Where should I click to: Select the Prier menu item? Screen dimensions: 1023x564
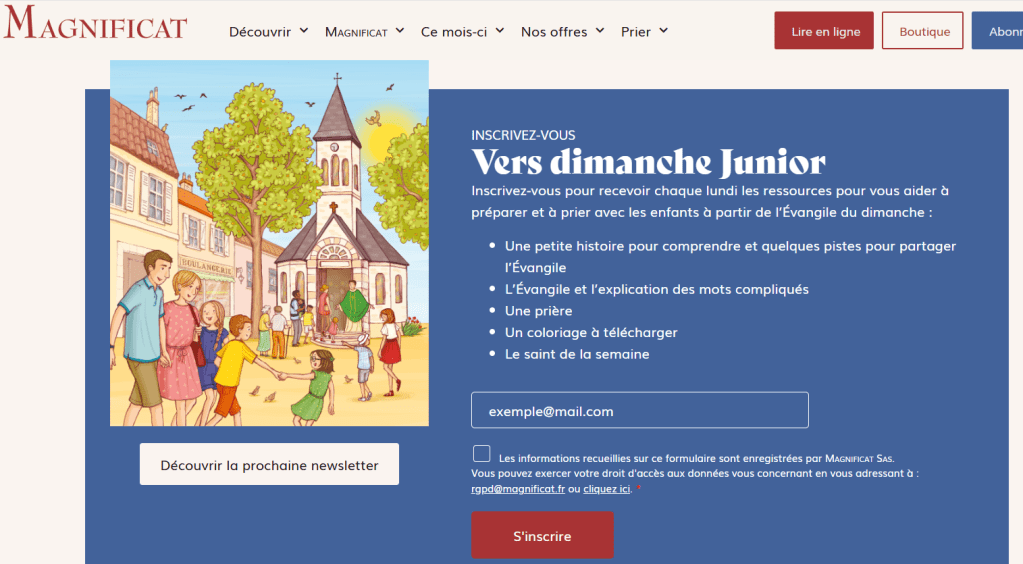pyautogui.click(x=636, y=32)
